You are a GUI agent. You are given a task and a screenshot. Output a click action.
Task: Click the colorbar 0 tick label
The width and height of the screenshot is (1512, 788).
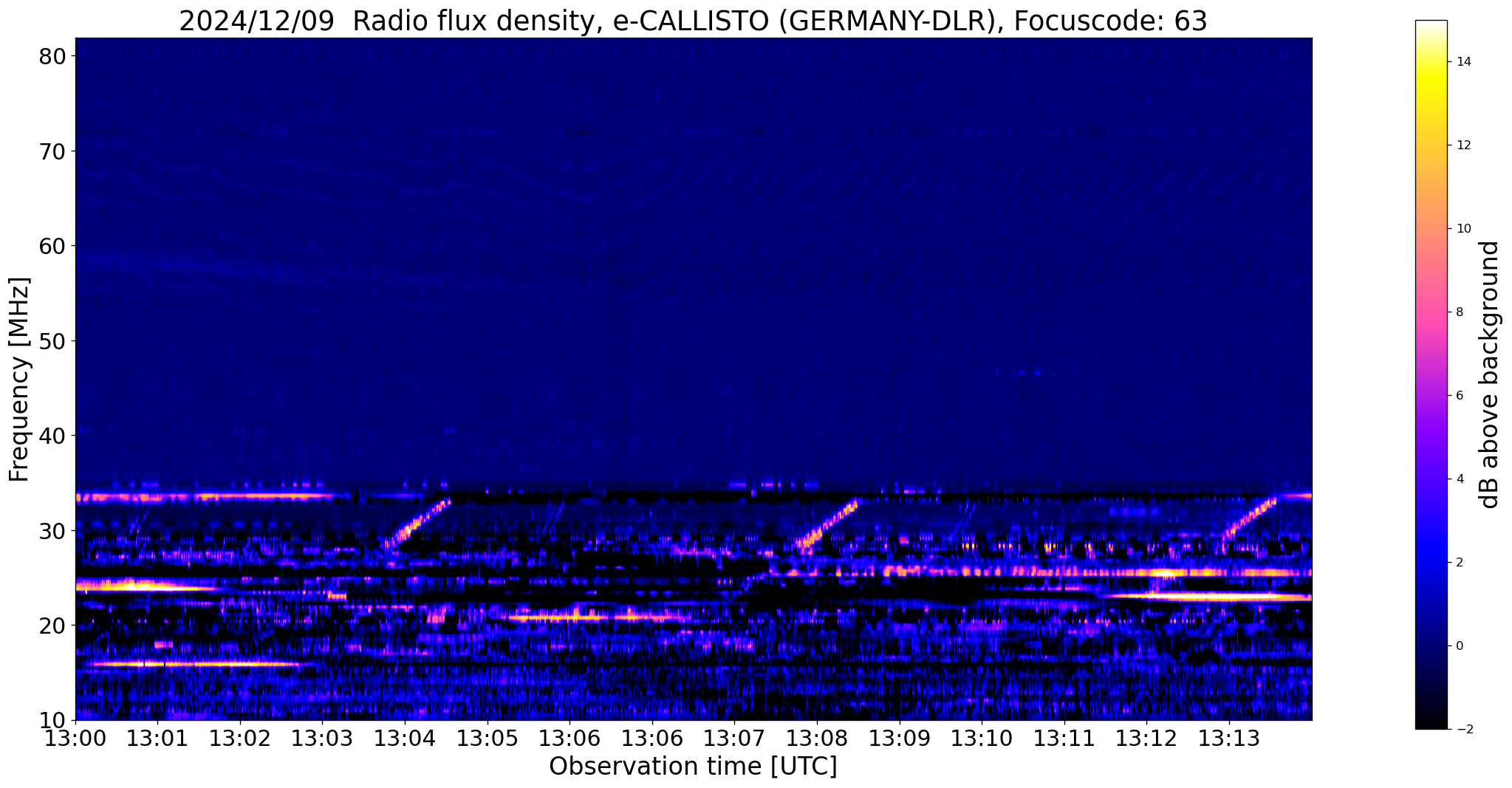1459,646
